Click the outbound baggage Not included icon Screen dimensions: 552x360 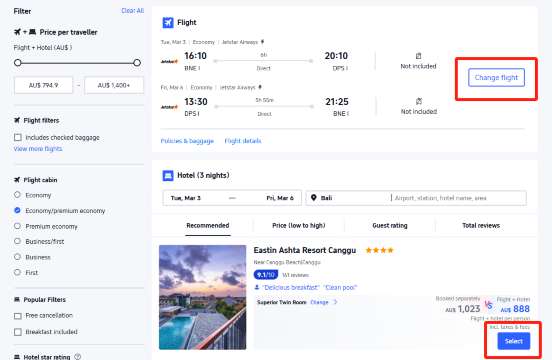tap(418, 56)
